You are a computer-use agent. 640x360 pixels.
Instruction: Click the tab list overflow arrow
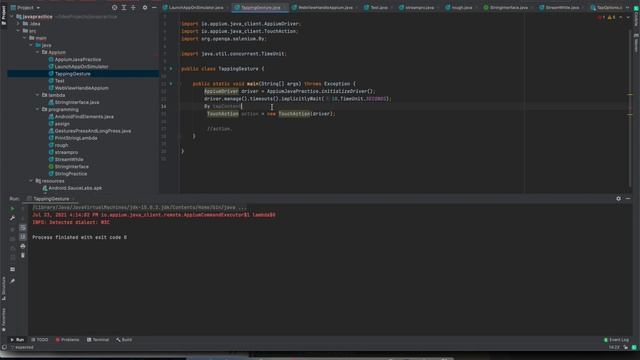628,8
